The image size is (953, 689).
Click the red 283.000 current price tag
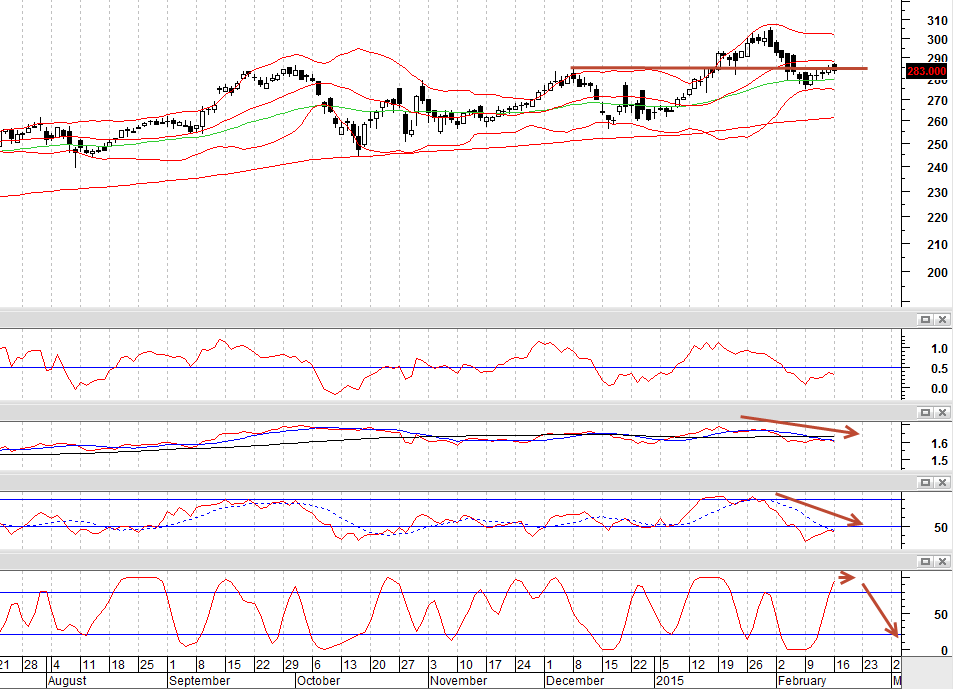[x=926, y=71]
